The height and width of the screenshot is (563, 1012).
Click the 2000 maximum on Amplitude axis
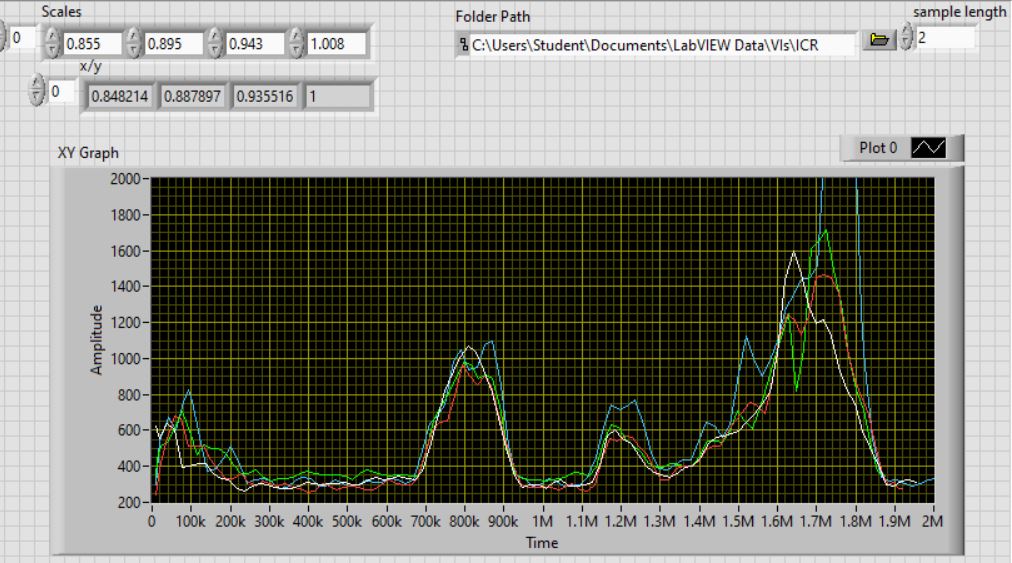[x=127, y=179]
